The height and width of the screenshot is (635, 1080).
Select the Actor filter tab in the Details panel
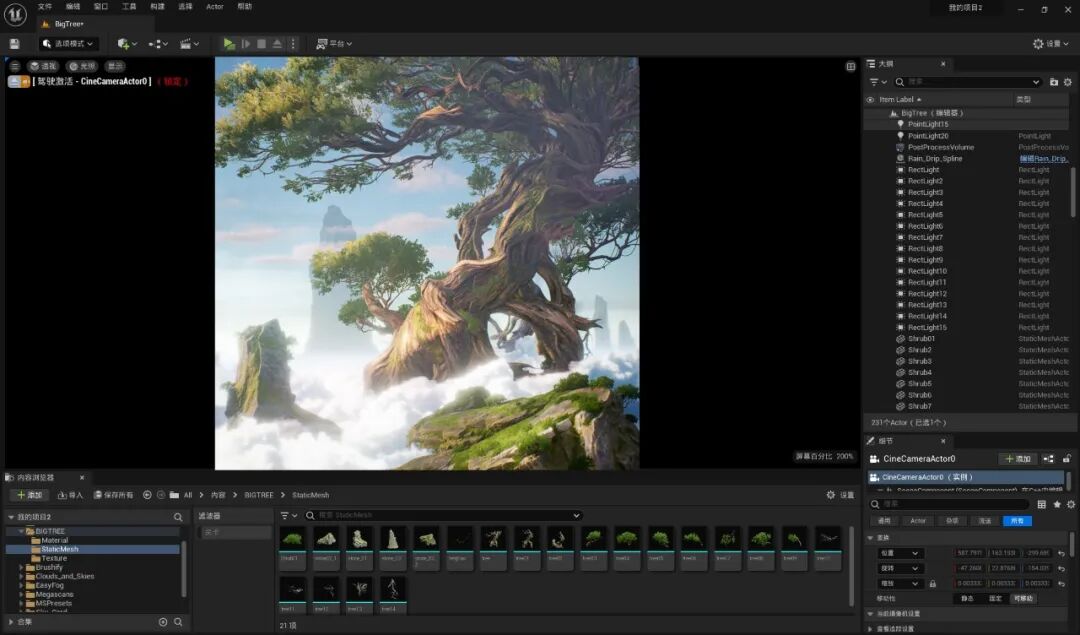918,521
